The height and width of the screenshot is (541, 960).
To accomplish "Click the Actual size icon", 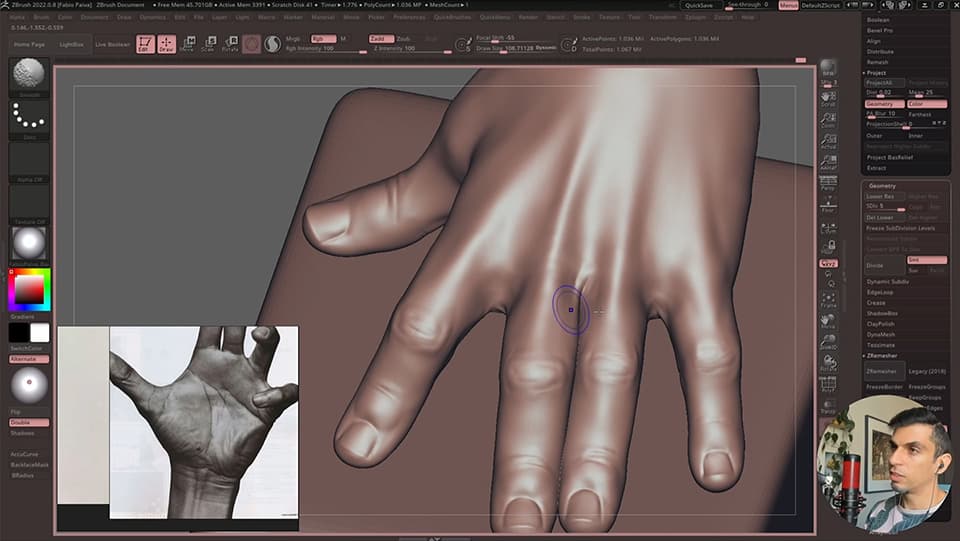I will point(828,141).
